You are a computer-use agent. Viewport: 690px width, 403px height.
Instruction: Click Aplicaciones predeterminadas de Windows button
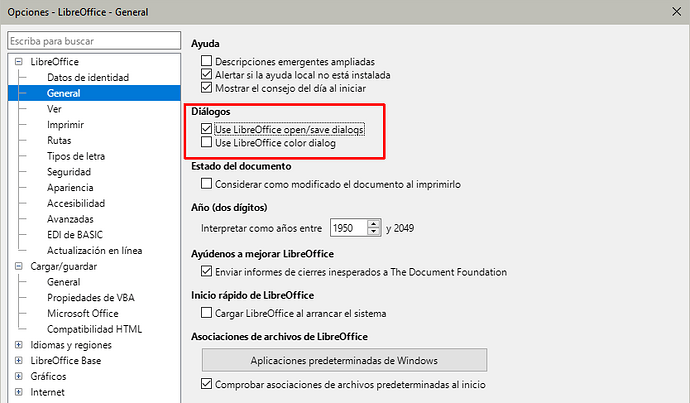coord(344,360)
